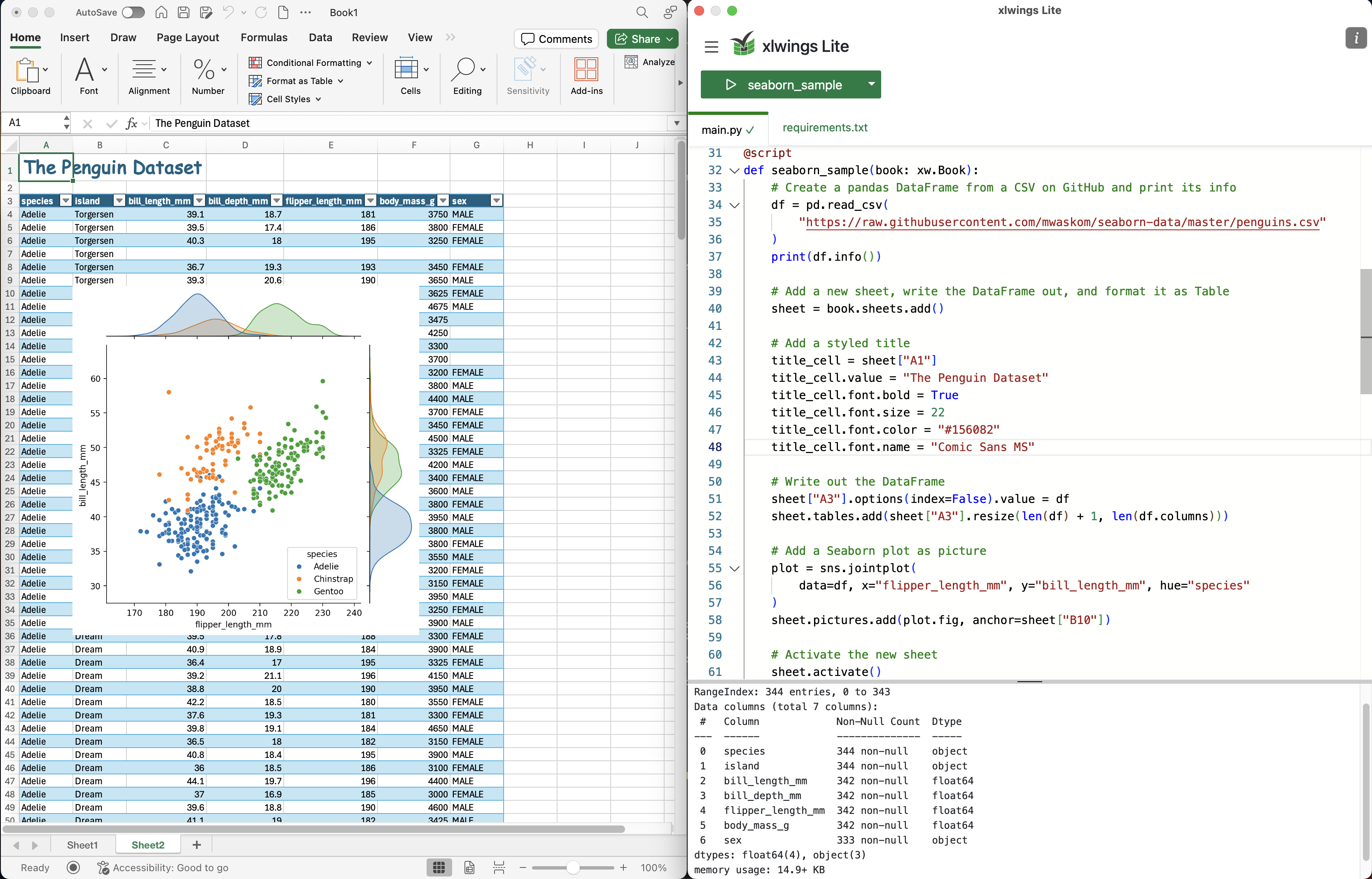Click the Home icon in Excel toolbar
The width and height of the screenshot is (1372, 879).
point(161,12)
